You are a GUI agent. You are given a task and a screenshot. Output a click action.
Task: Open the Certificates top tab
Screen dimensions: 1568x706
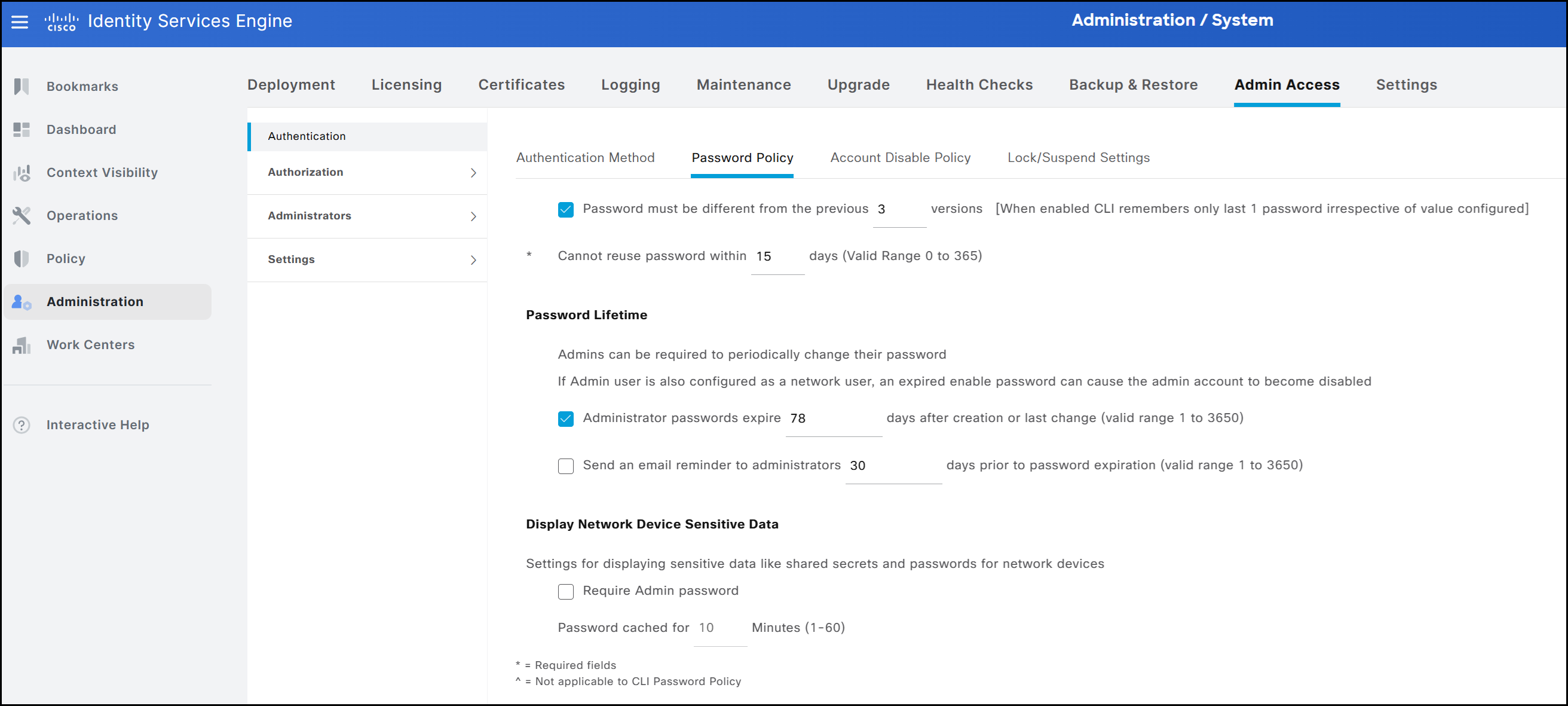point(521,85)
